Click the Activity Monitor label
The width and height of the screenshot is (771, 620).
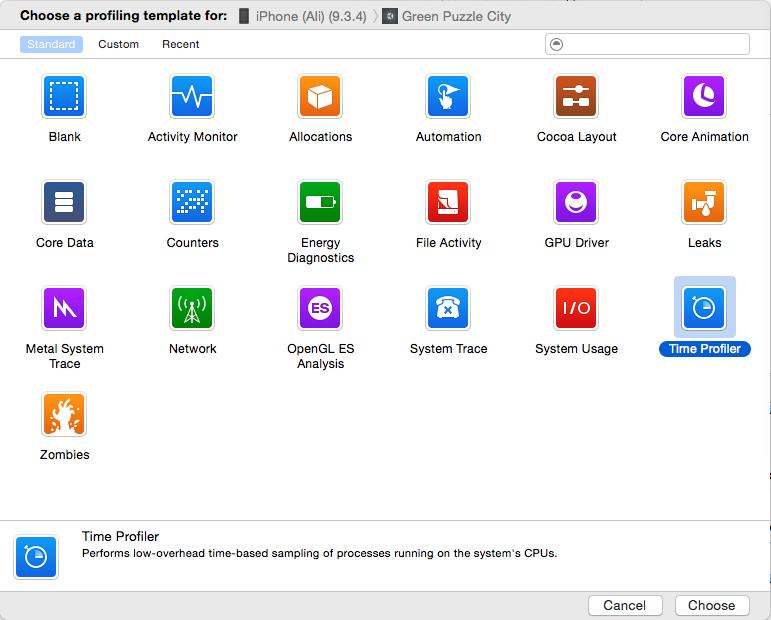tap(193, 137)
